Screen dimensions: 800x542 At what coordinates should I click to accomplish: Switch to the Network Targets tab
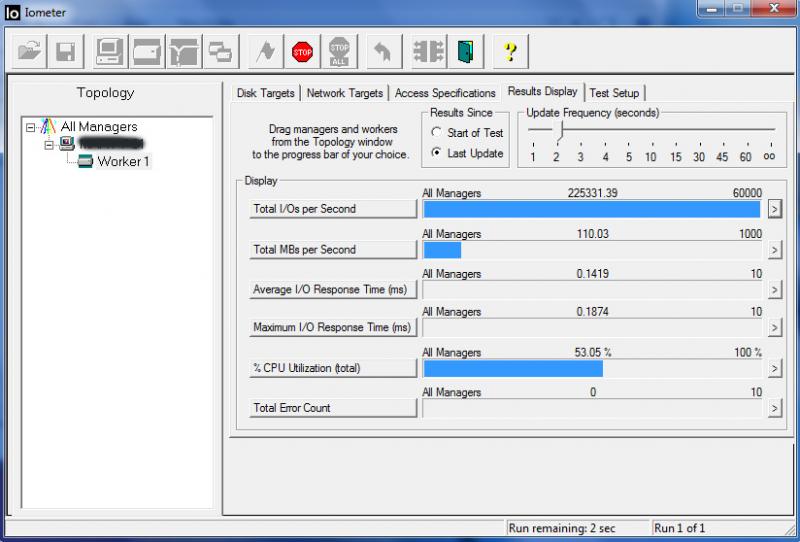tap(344, 93)
